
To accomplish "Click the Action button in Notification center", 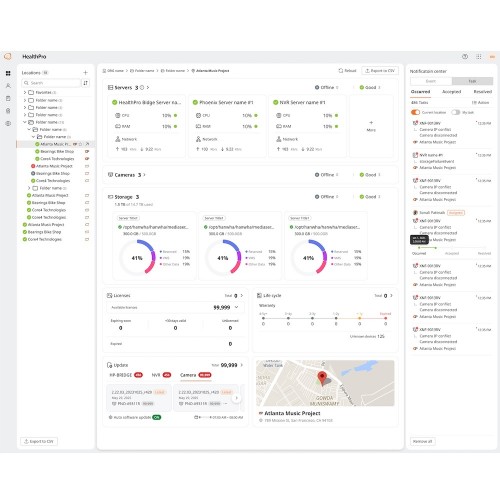I will click(x=480, y=103).
